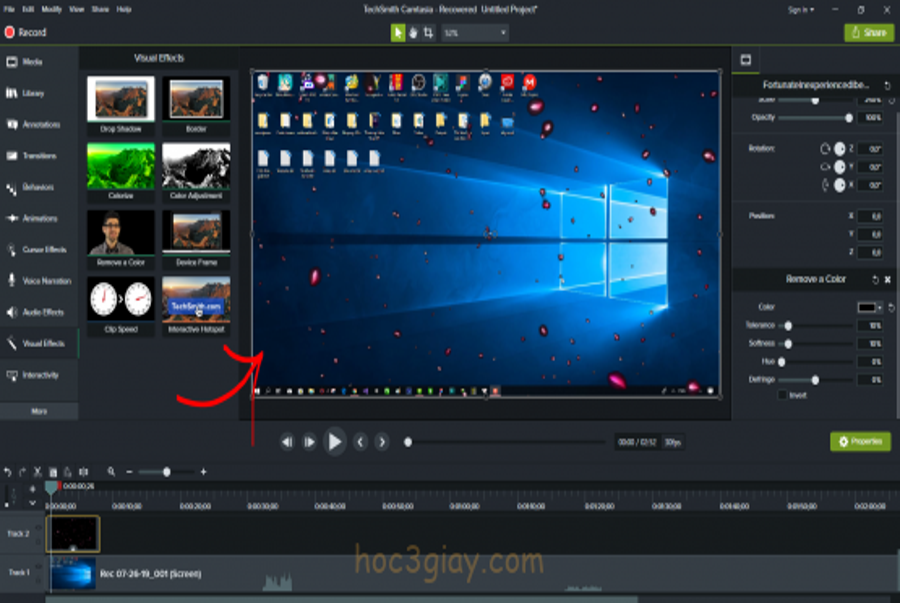Pick the Color Adjustment effect
Viewport: 900px width, 603px height.
point(196,172)
